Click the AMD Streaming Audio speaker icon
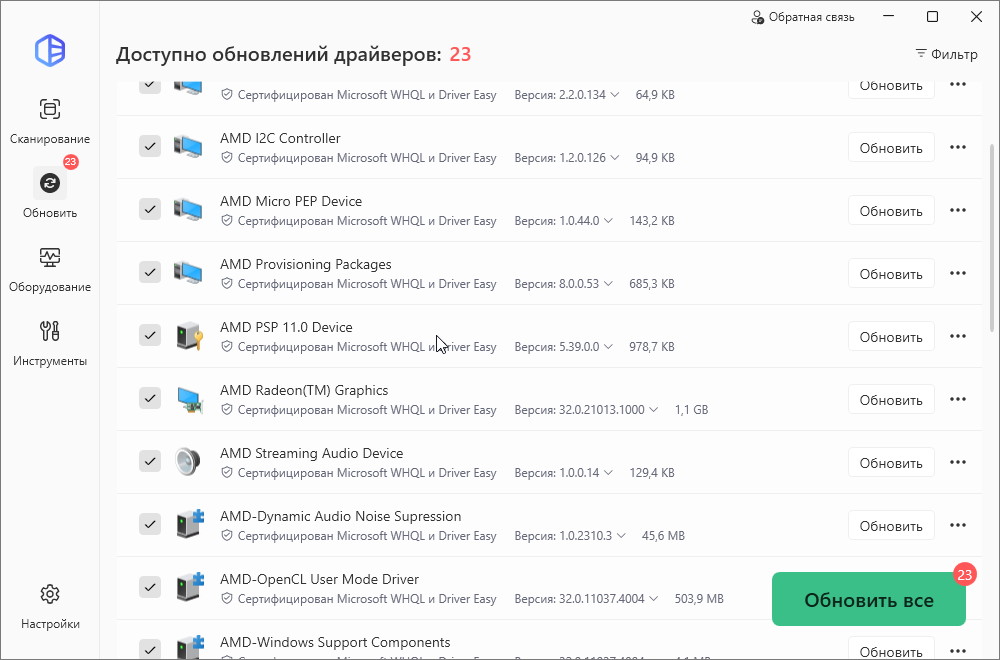 point(188,462)
